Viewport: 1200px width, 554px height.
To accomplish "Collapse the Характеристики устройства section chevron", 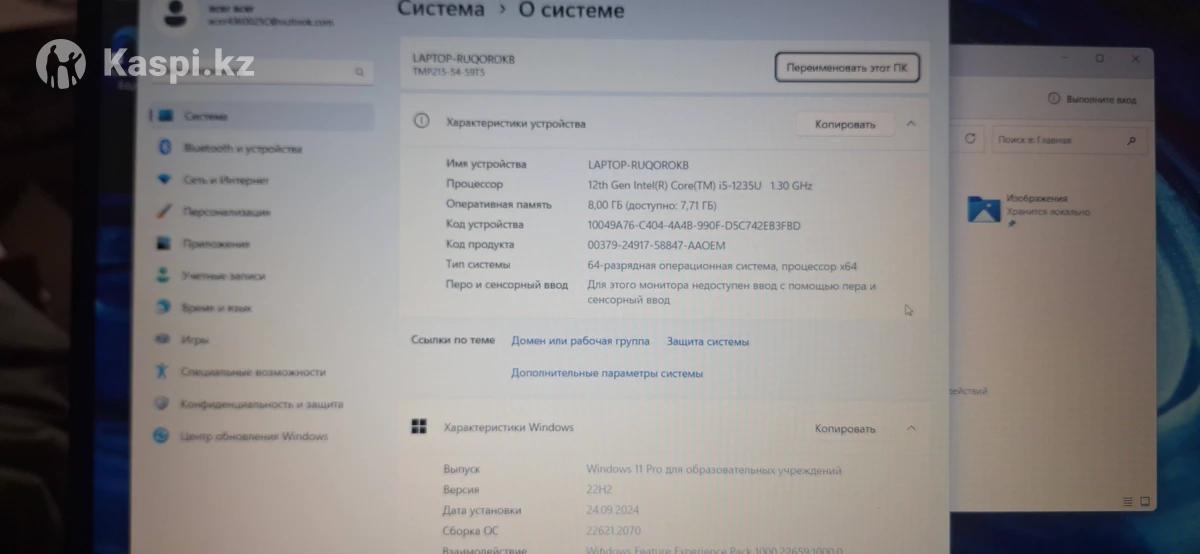I will coord(911,124).
